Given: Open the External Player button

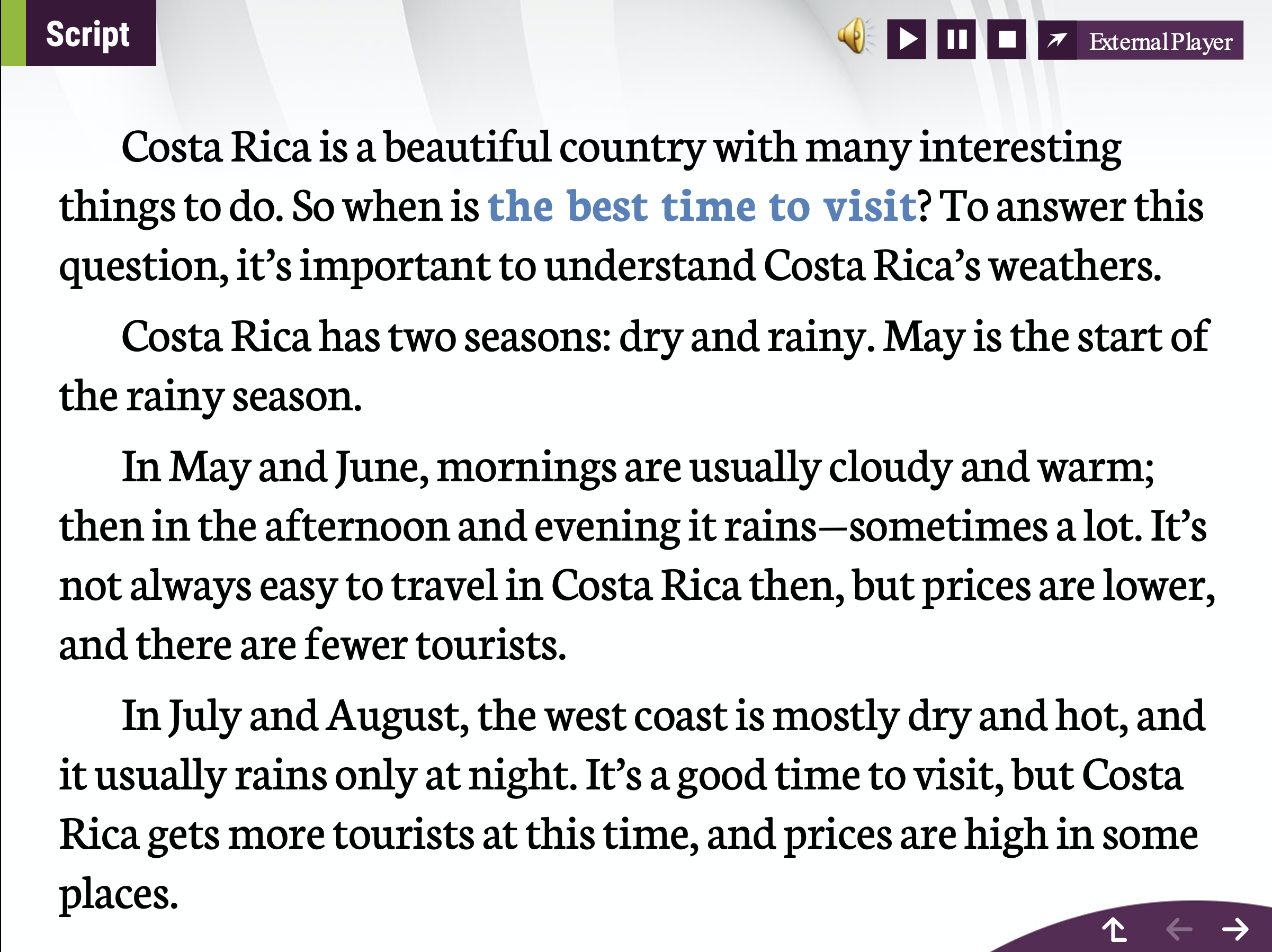Looking at the screenshot, I should click(1160, 41).
